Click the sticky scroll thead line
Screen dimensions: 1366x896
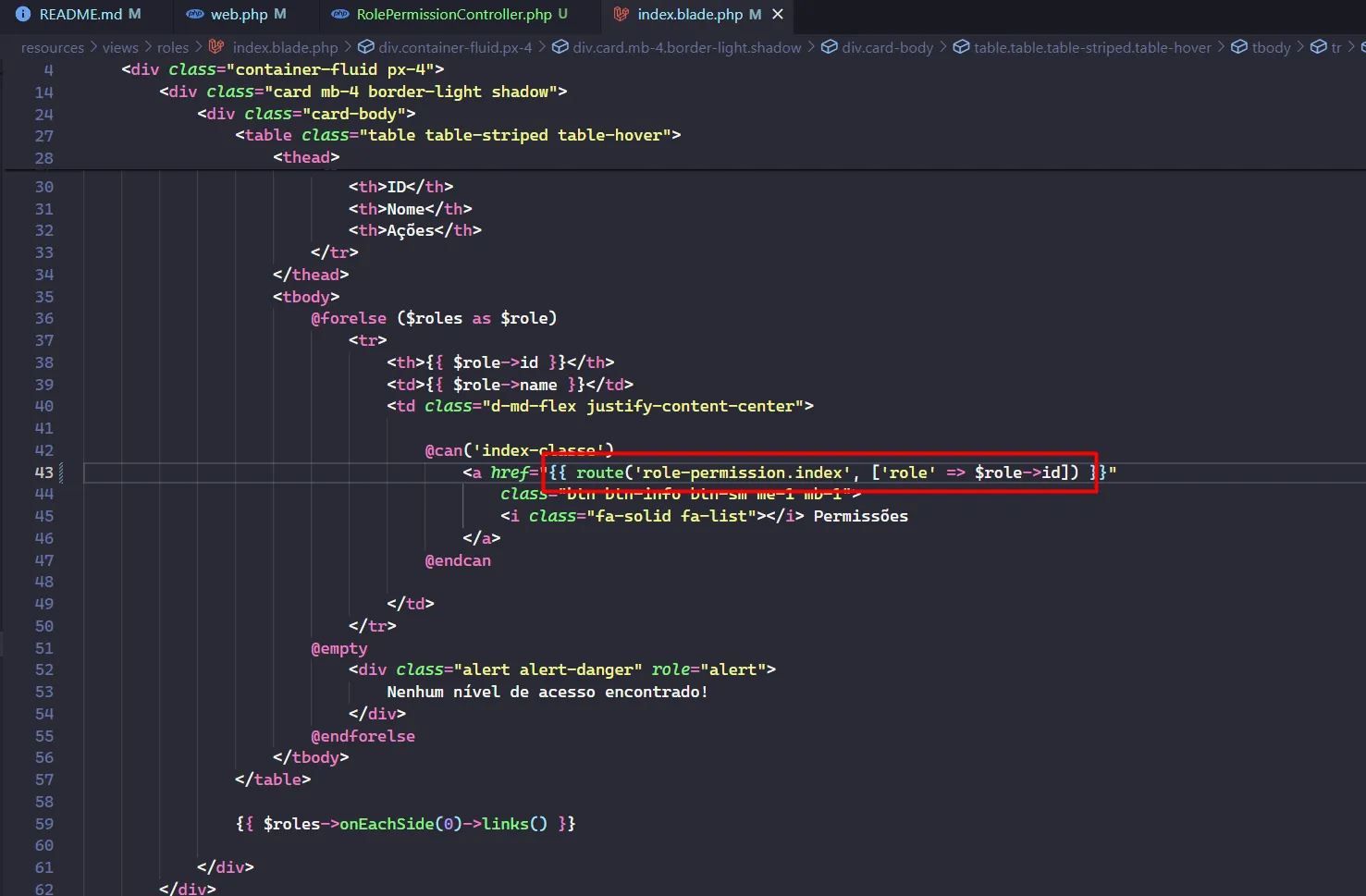tap(305, 157)
